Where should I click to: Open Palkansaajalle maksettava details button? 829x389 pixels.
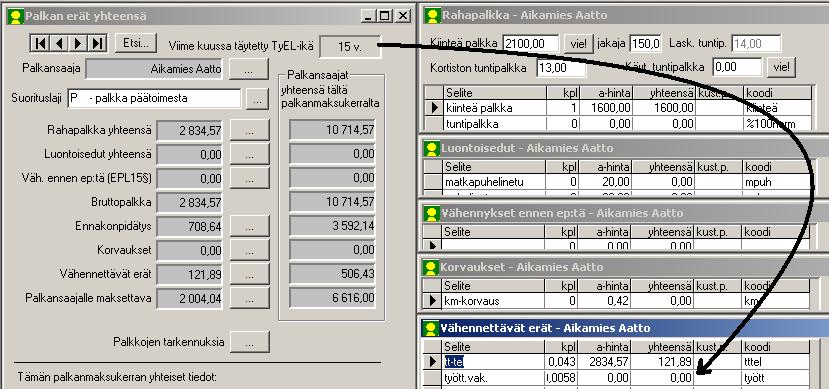(x=250, y=298)
